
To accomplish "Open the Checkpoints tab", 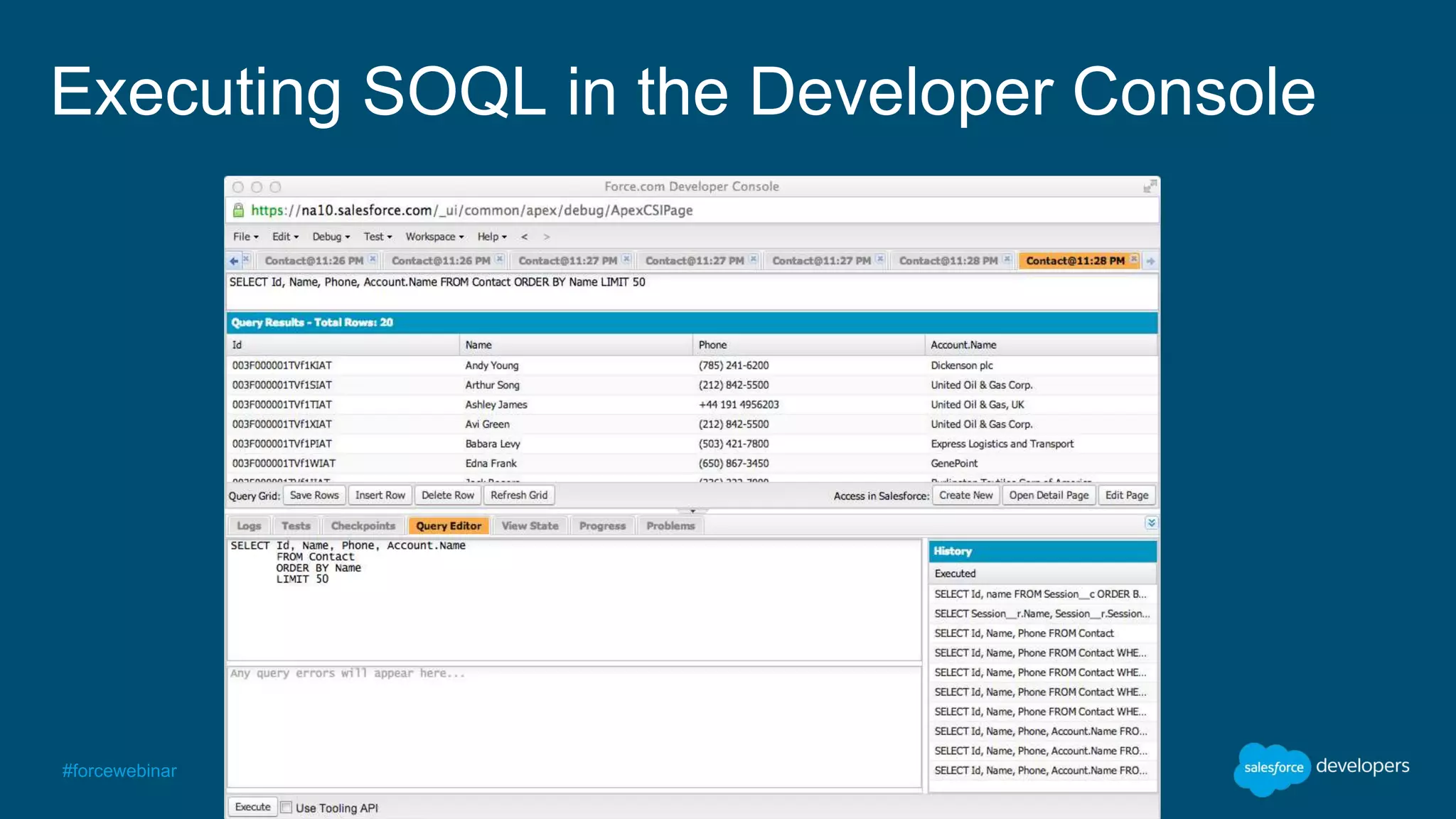I will 363,526.
